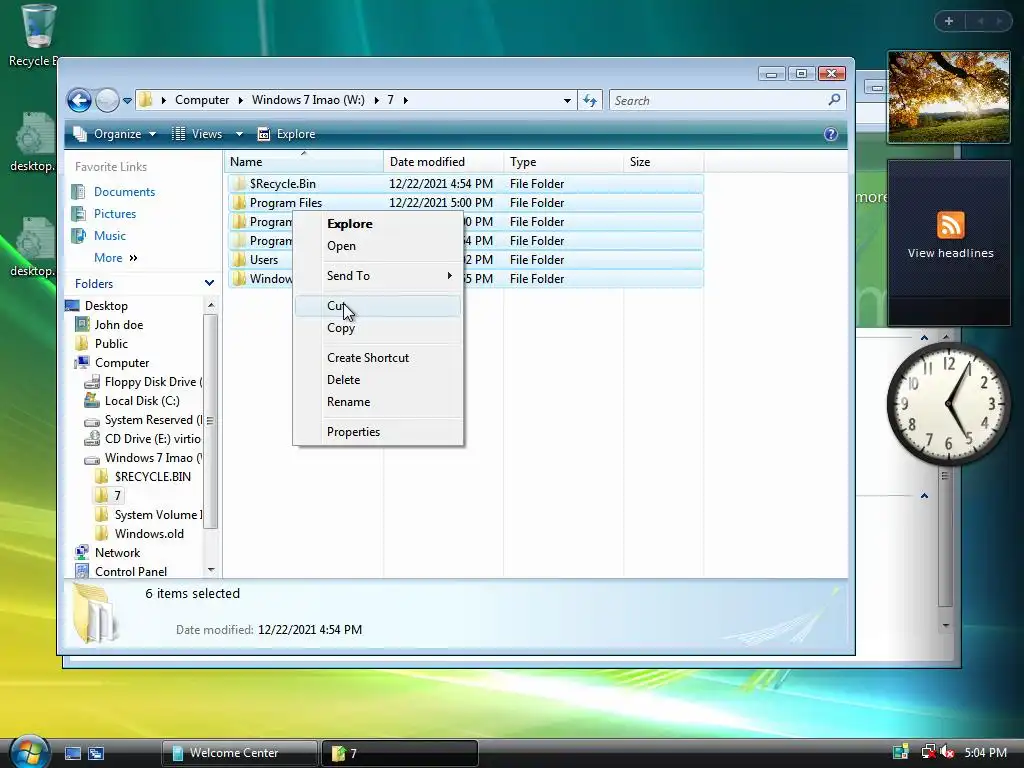Sort by Size column header
The height and width of the screenshot is (768, 1024).
click(664, 161)
